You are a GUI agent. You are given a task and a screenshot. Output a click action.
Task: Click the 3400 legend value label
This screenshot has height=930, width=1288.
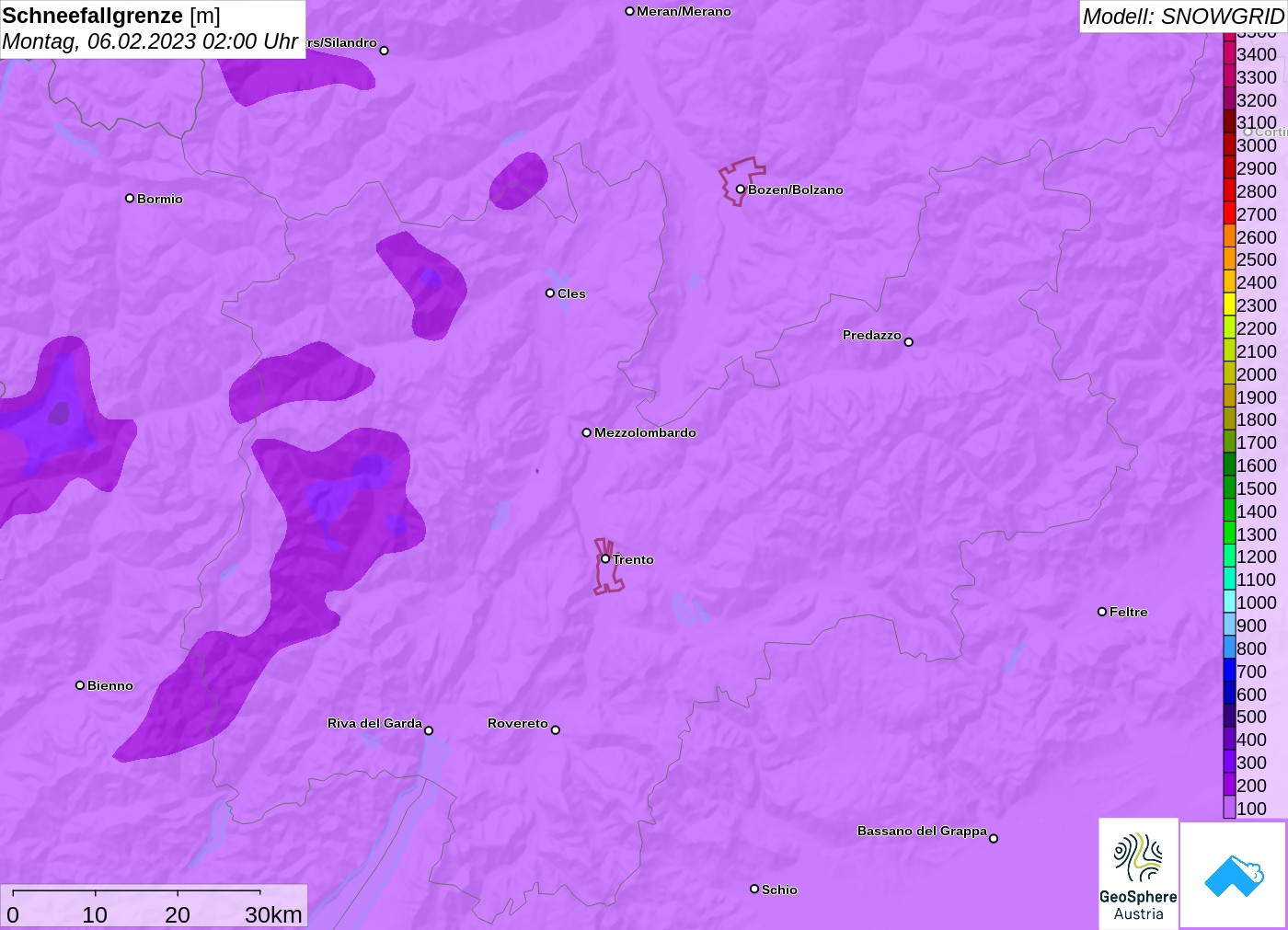[1257, 54]
